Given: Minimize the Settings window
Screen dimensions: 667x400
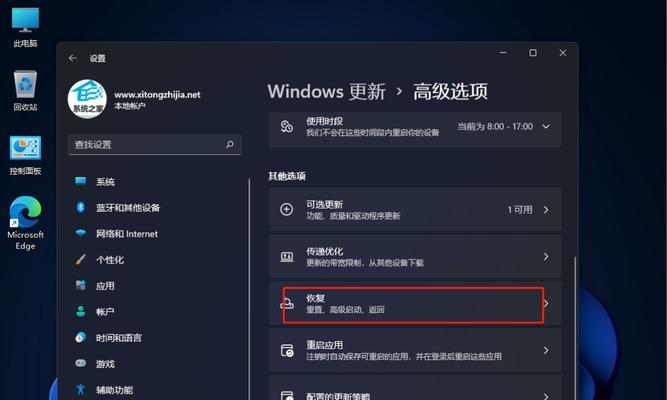Looking at the screenshot, I should tap(503, 53).
